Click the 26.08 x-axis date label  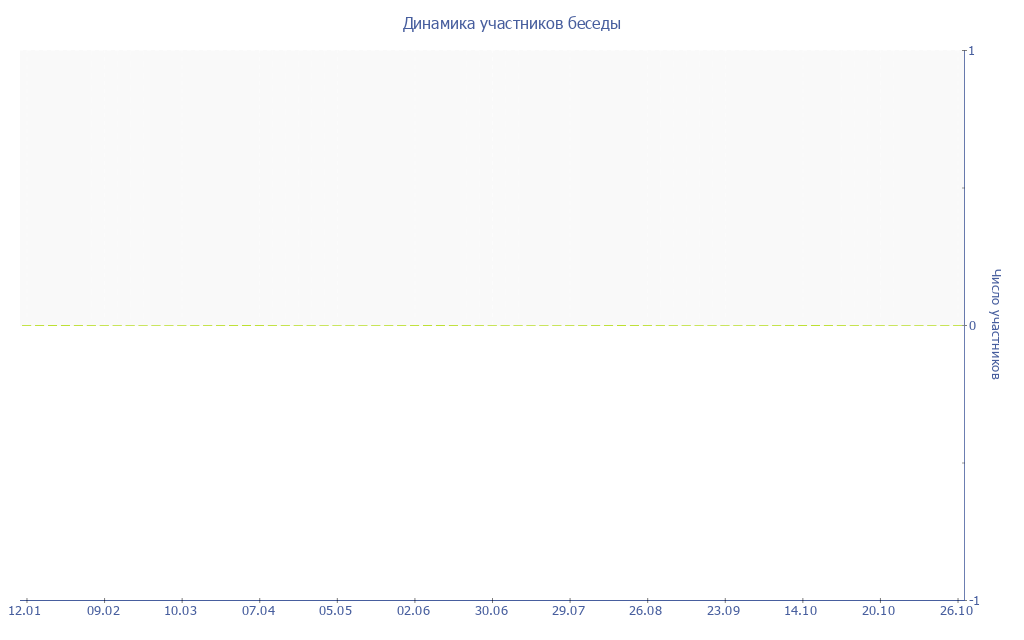click(x=646, y=611)
